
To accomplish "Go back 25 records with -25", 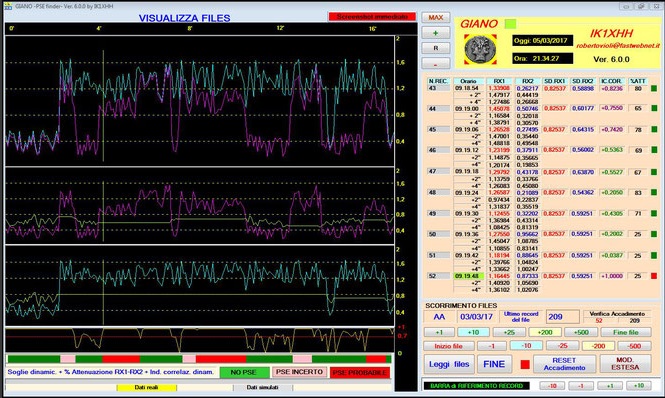I will (562, 346).
